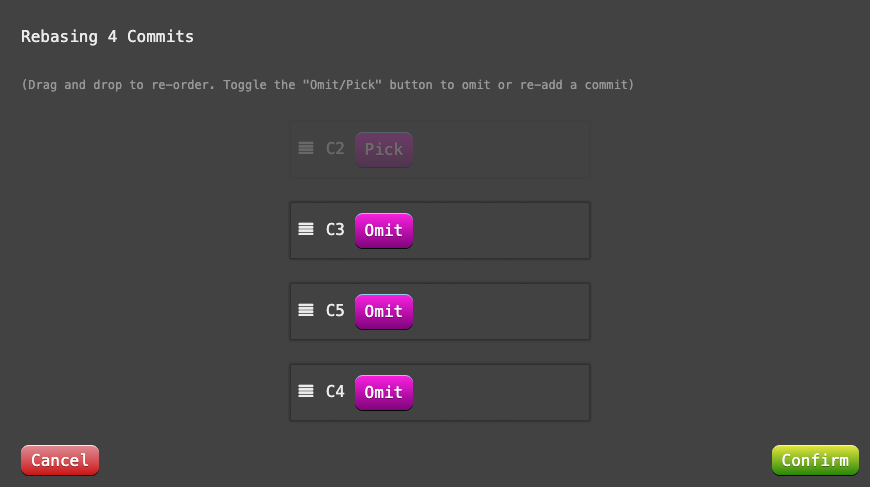Cancel the interactive rebase dialog
870x487 pixels.
(60, 460)
